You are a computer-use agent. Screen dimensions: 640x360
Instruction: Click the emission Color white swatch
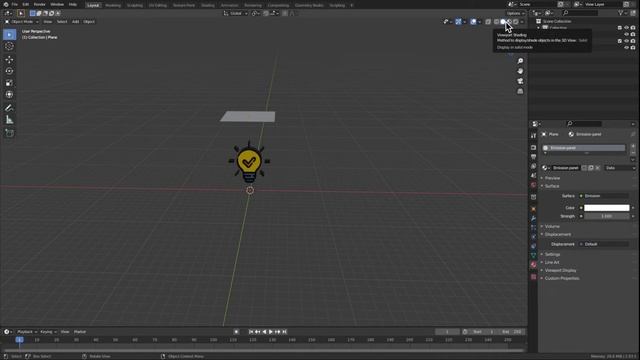pyautogui.click(x=607, y=208)
